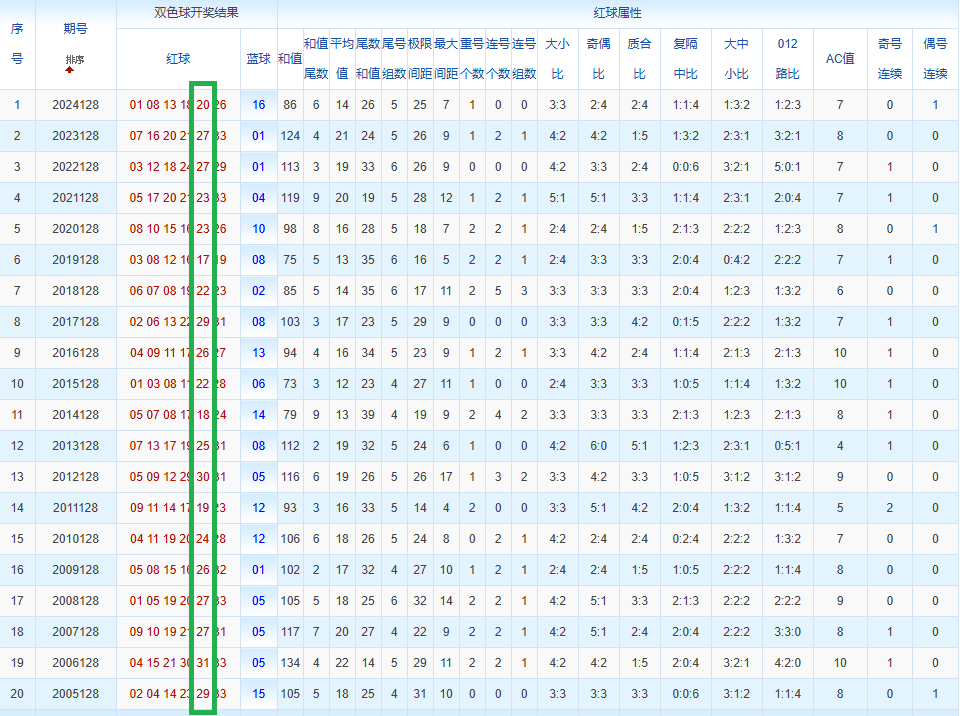The image size is (964, 716).
Task: Click blue ball 04 in row 2021128
Action: point(259,198)
